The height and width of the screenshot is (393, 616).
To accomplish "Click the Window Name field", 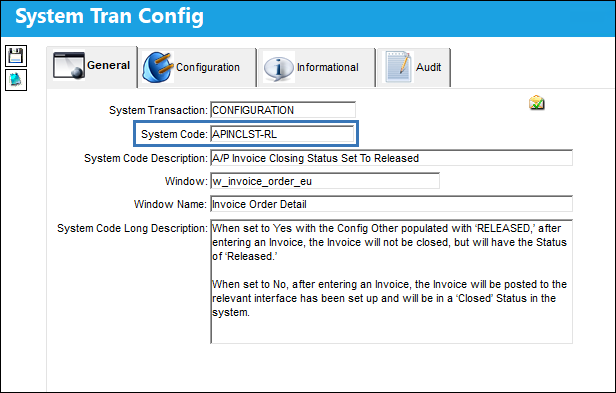I will point(391,204).
